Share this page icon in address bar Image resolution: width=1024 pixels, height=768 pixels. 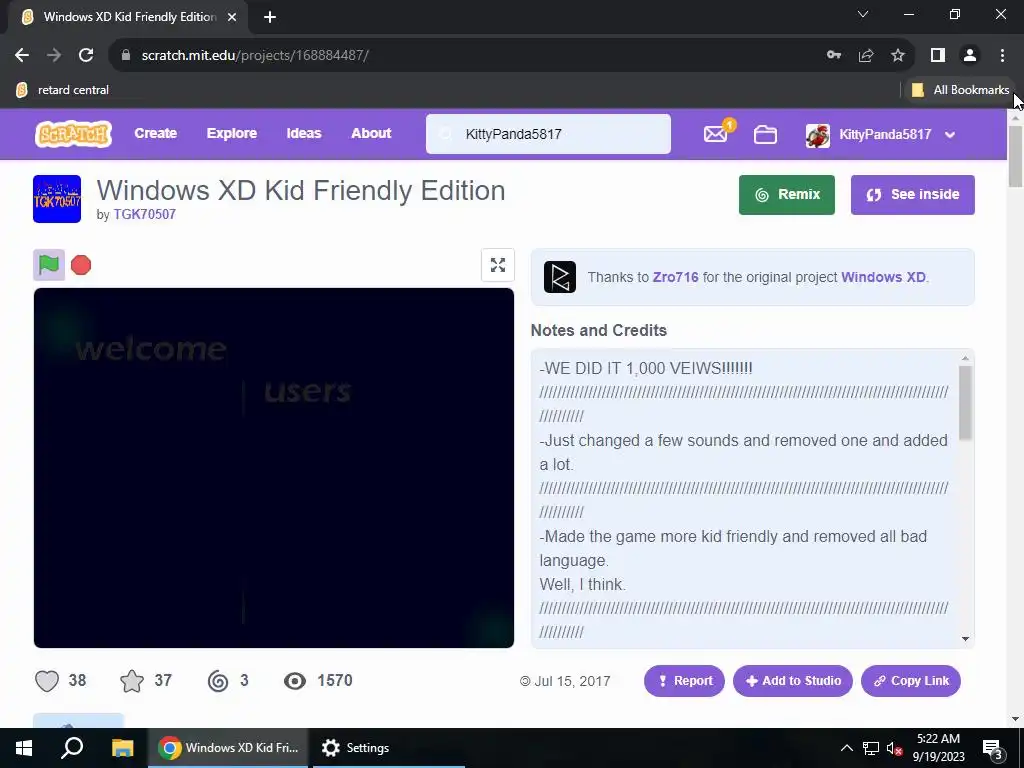click(866, 56)
